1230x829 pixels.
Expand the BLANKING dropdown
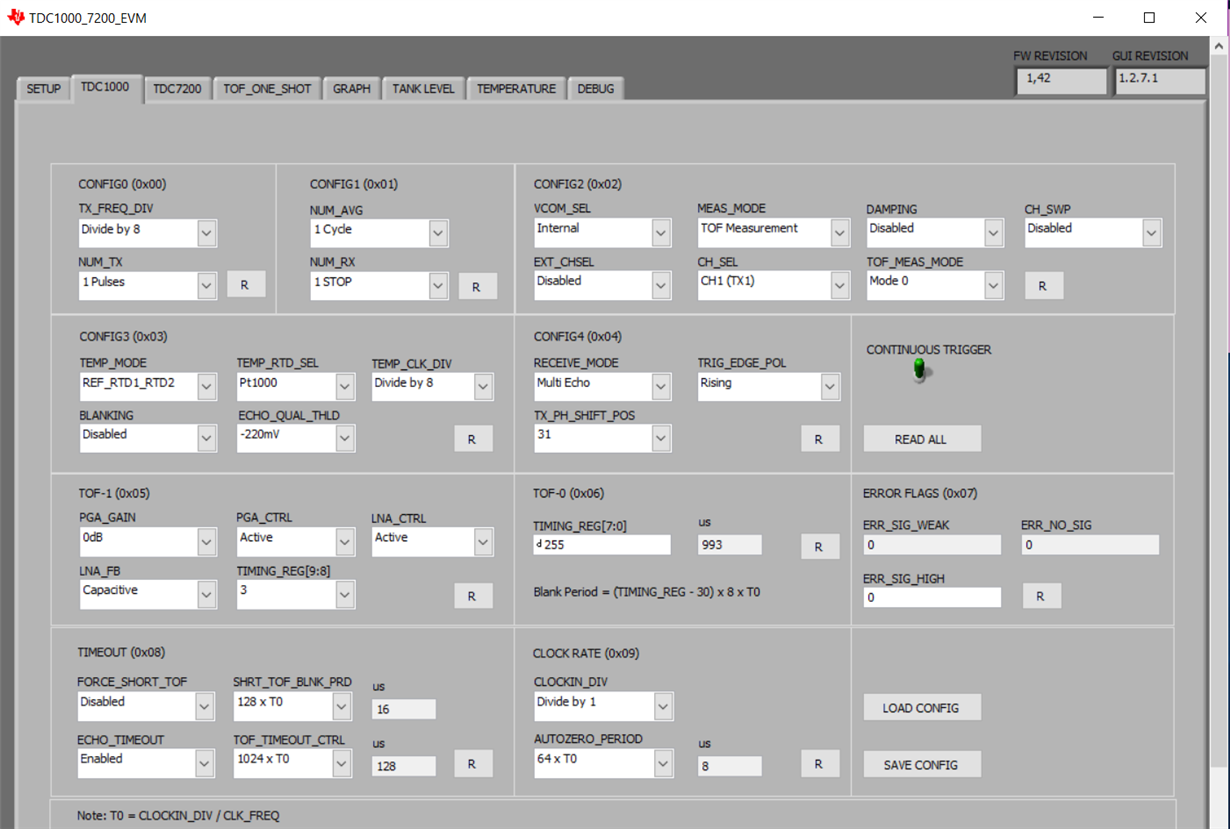coord(148,438)
